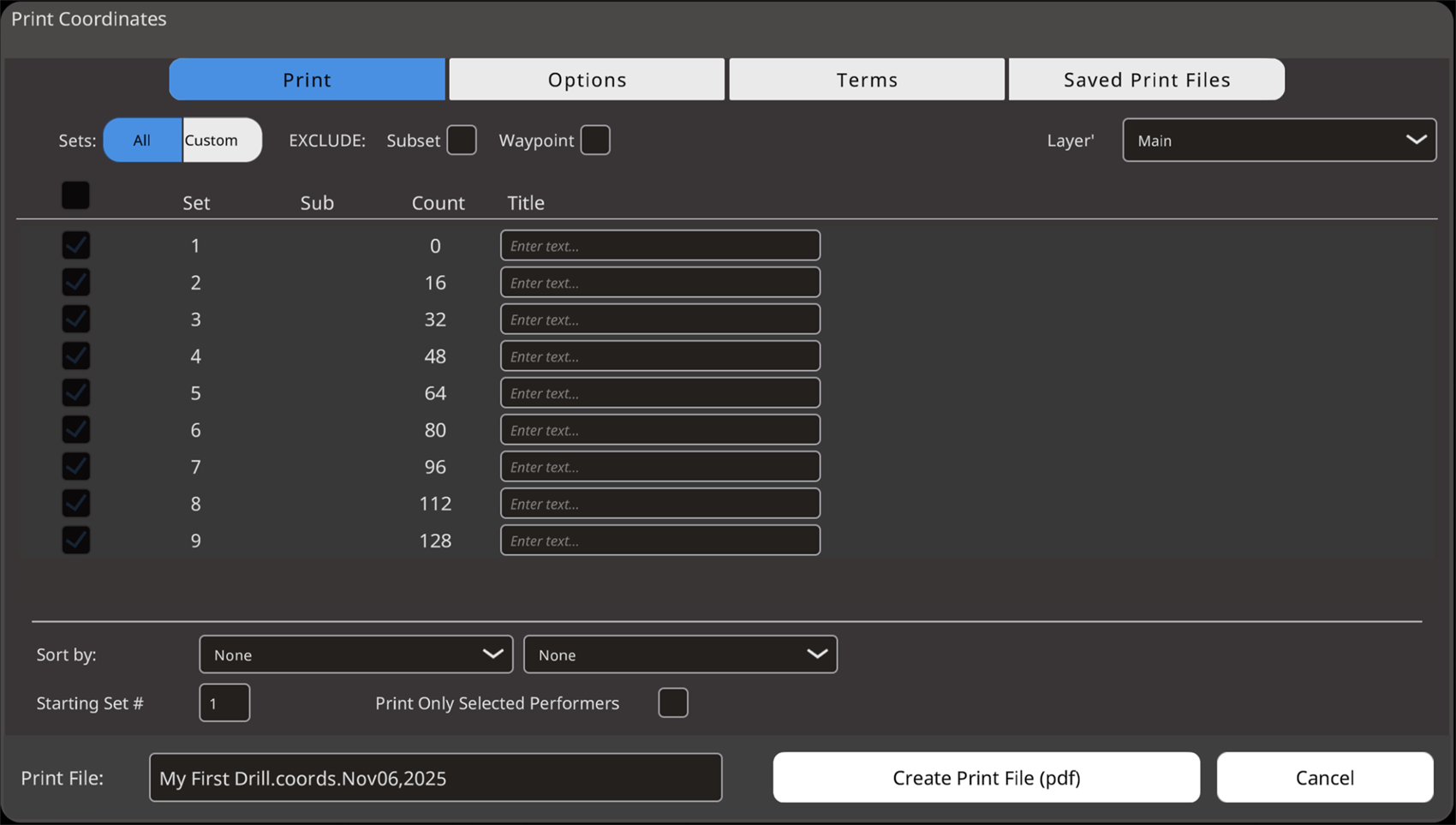This screenshot has height=825, width=1456.
Task: Click the Title text field for set 3
Action: (x=659, y=320)
